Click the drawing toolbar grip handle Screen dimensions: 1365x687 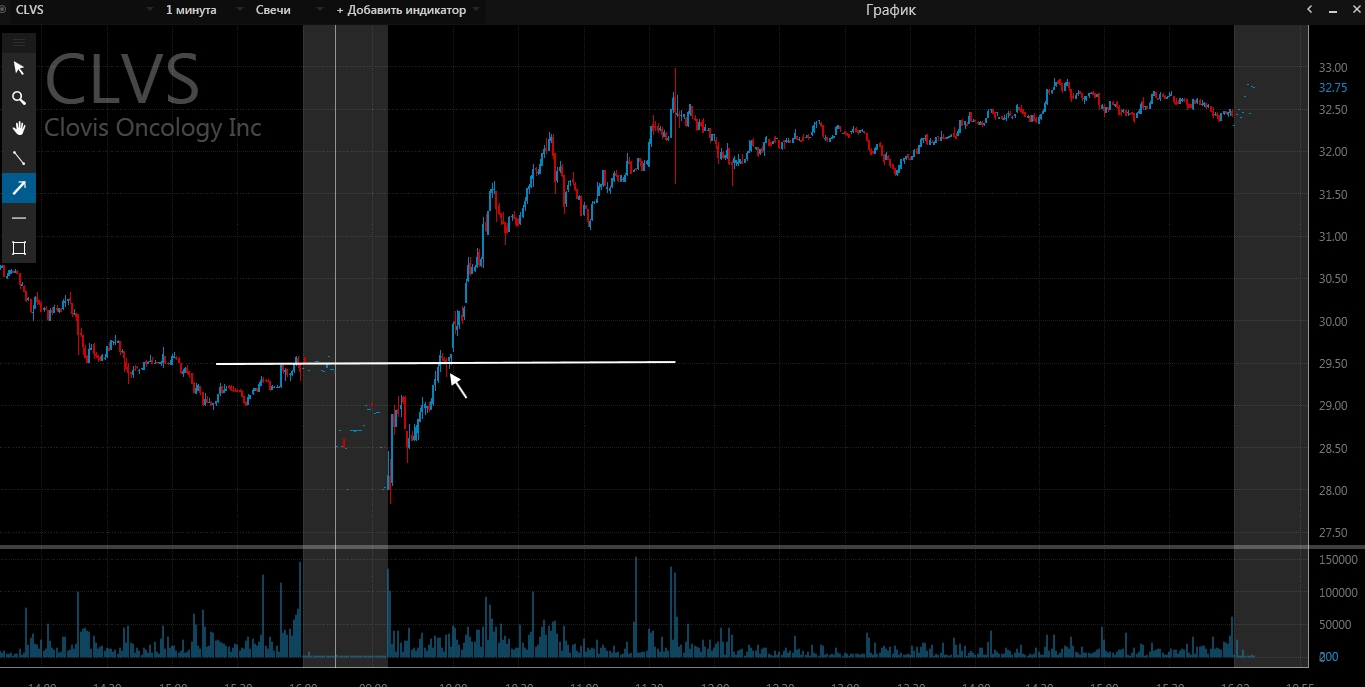pyautogui.click(x=18, y=42)
